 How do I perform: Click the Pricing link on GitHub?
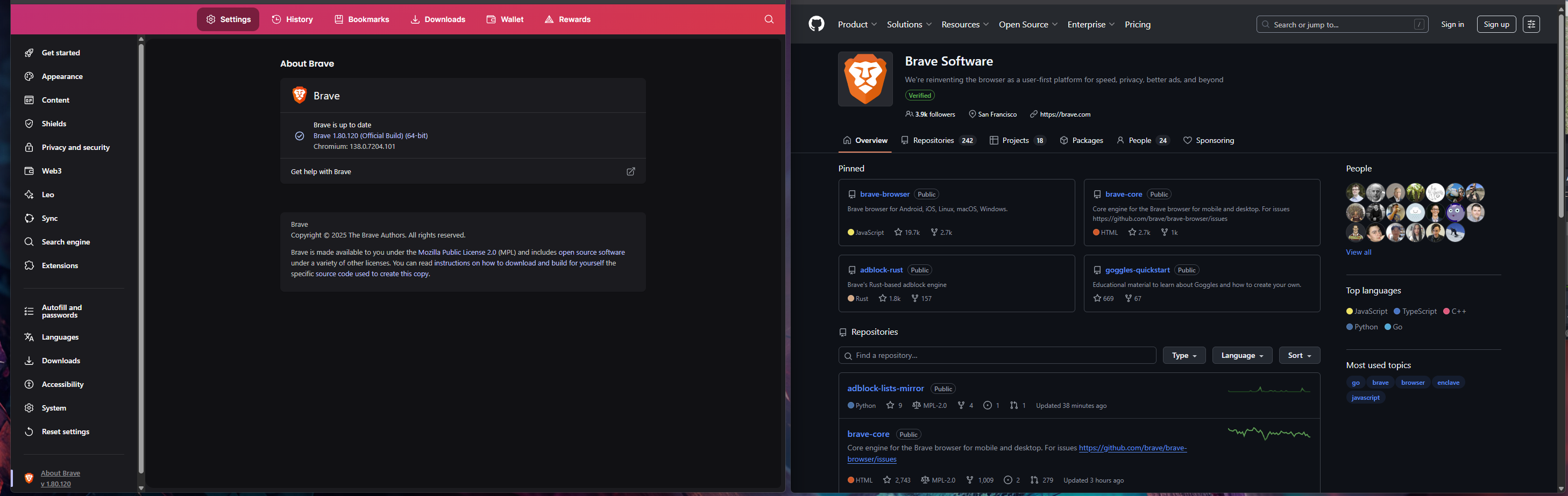pos(1137,25)
